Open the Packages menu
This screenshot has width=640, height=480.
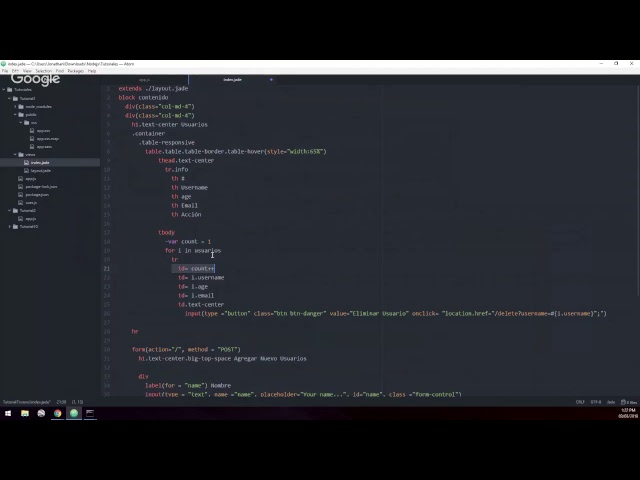point(76,71)
